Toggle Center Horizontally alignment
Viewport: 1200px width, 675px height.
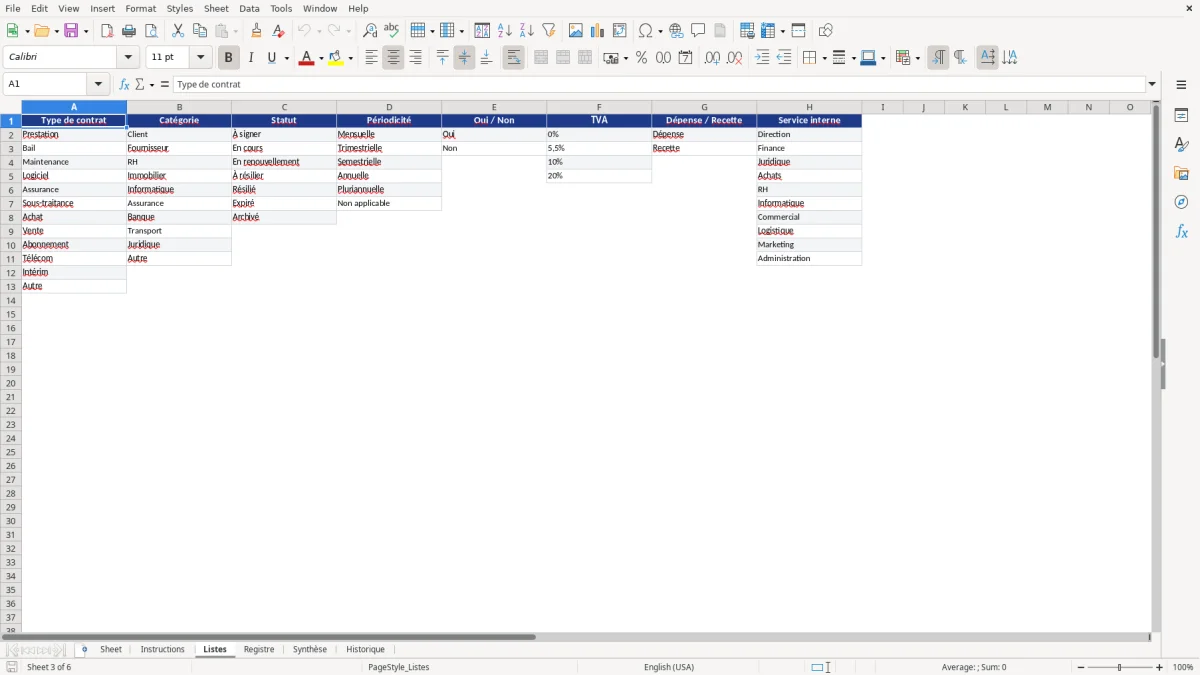[394, 58]
